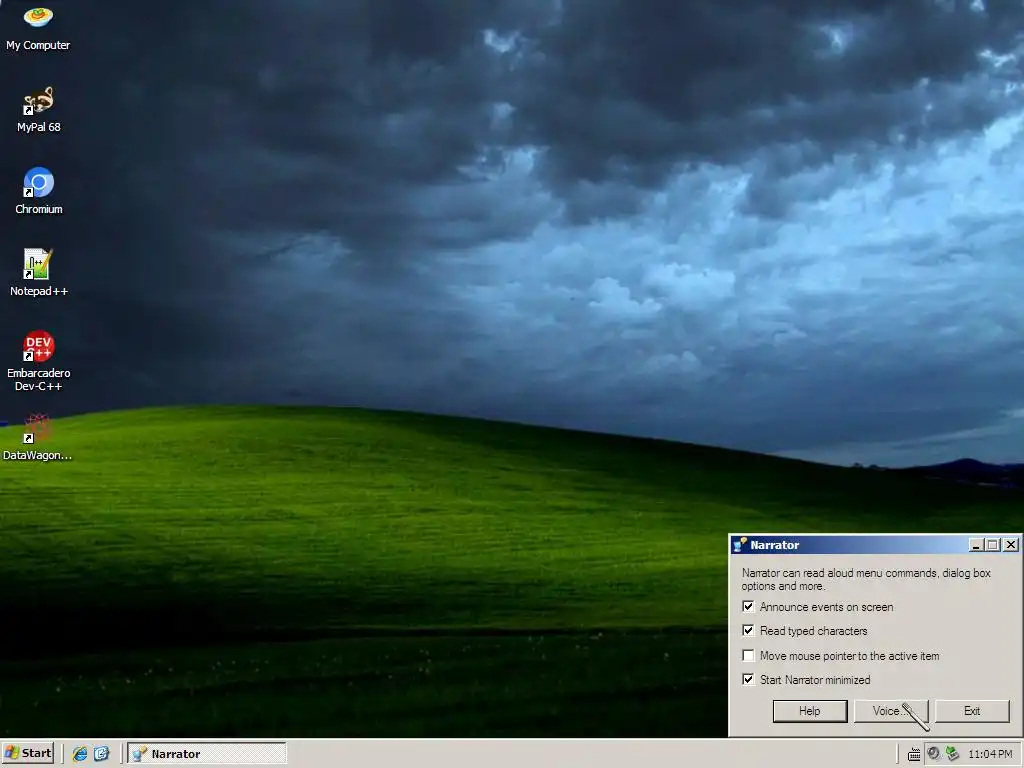Click the Help button in Narrator
This screenshot has width=1024, height=768.
(810, 711)
